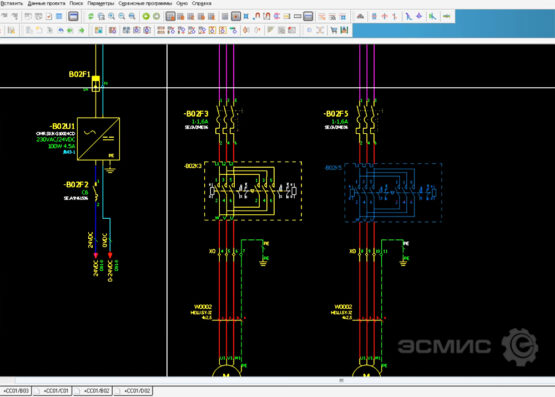
Task: Click the right XD terminal strip label
Action: coord(353,251)
